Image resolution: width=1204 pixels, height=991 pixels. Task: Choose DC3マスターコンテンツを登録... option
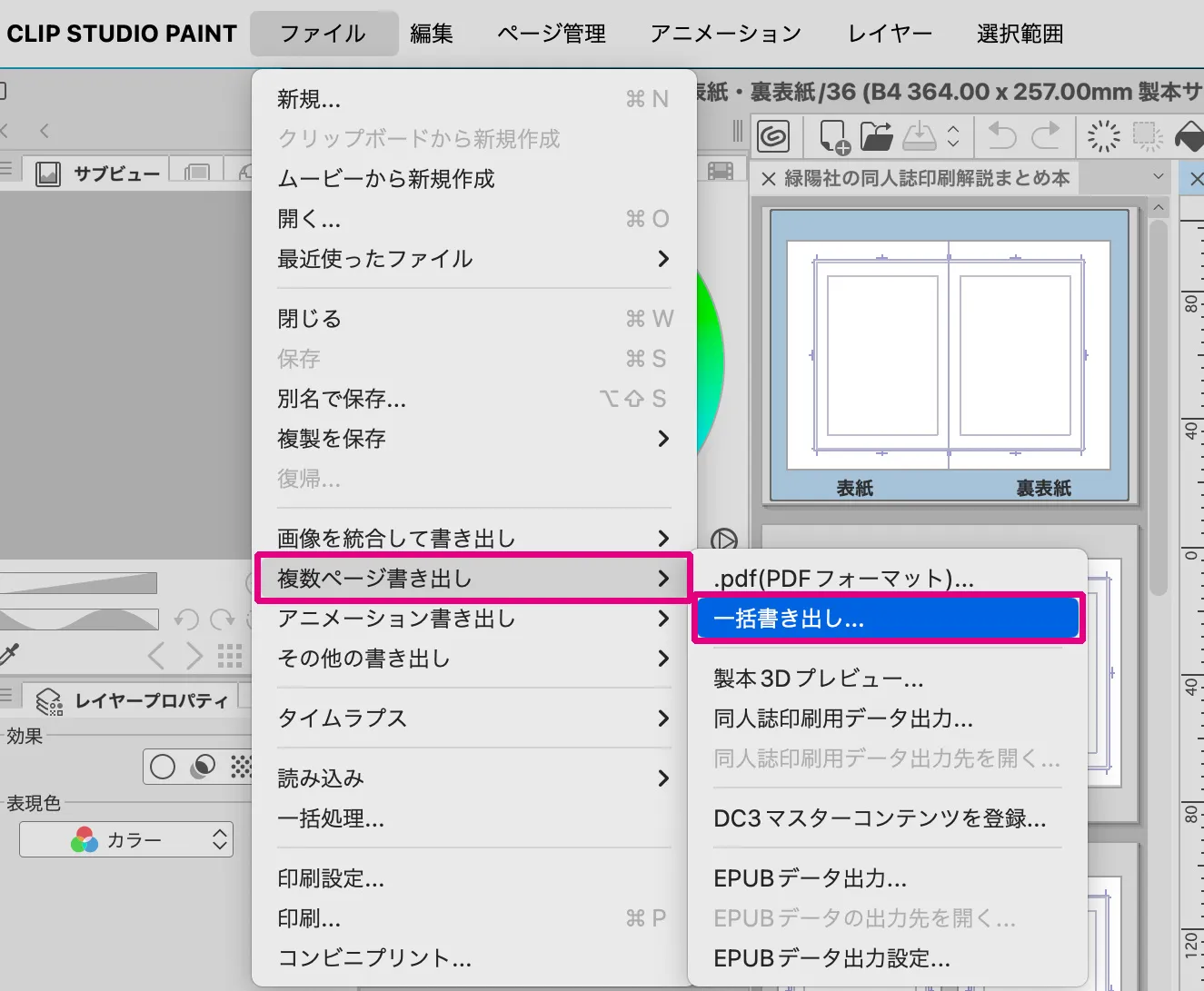tap(887, 818)
